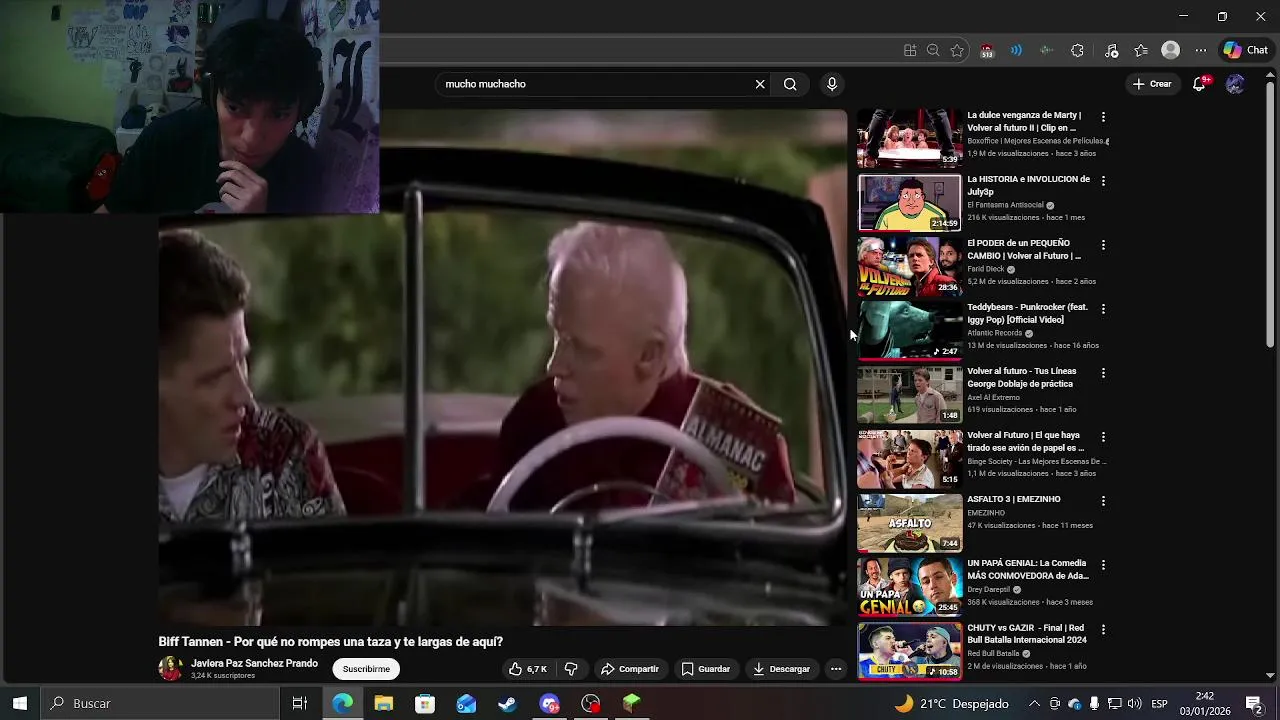
Task: Open Teddybears Punkrocker official video title
Action: (1027, 313)
